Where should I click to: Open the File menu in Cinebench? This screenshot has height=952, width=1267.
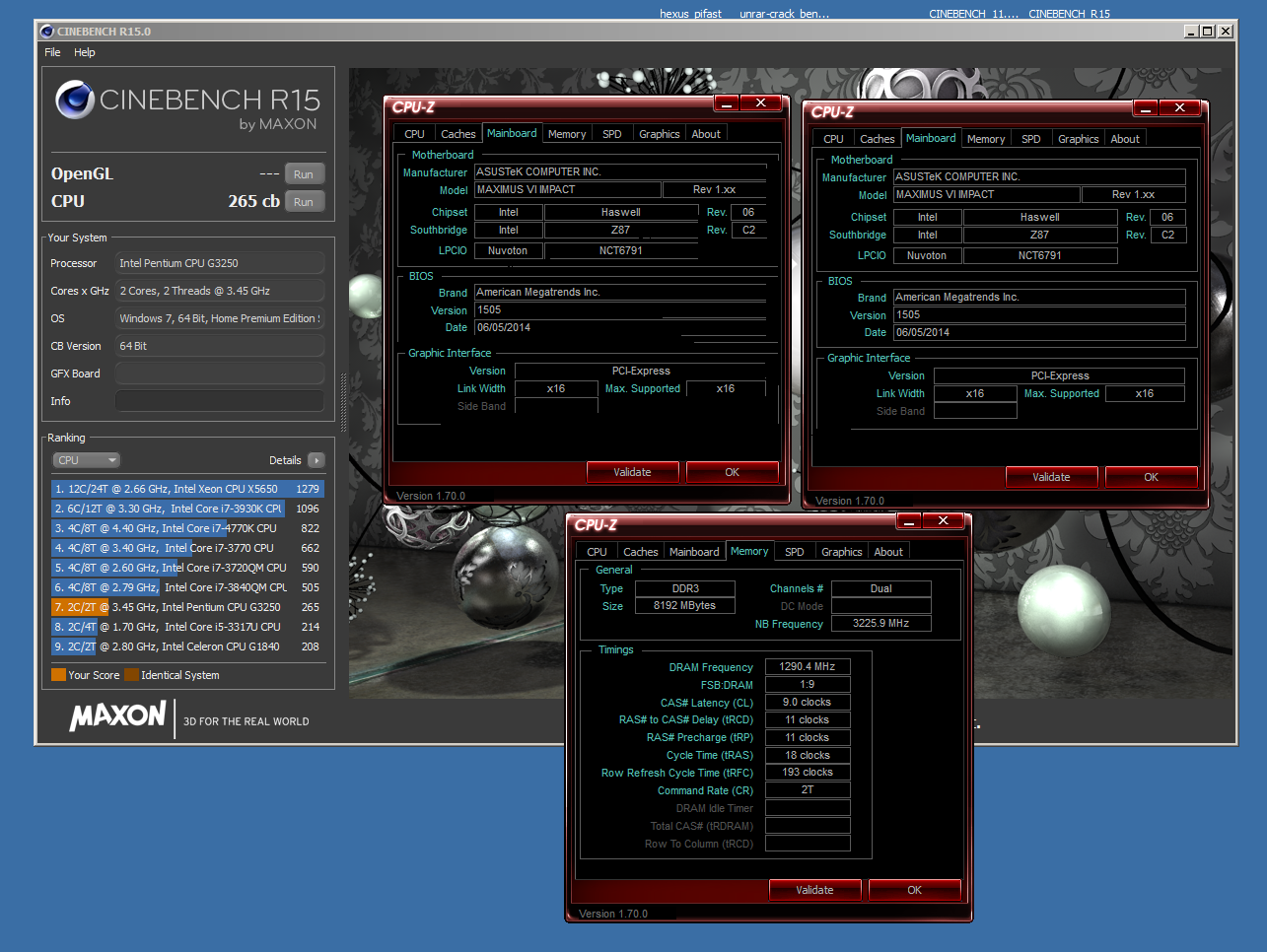[52, 52]
